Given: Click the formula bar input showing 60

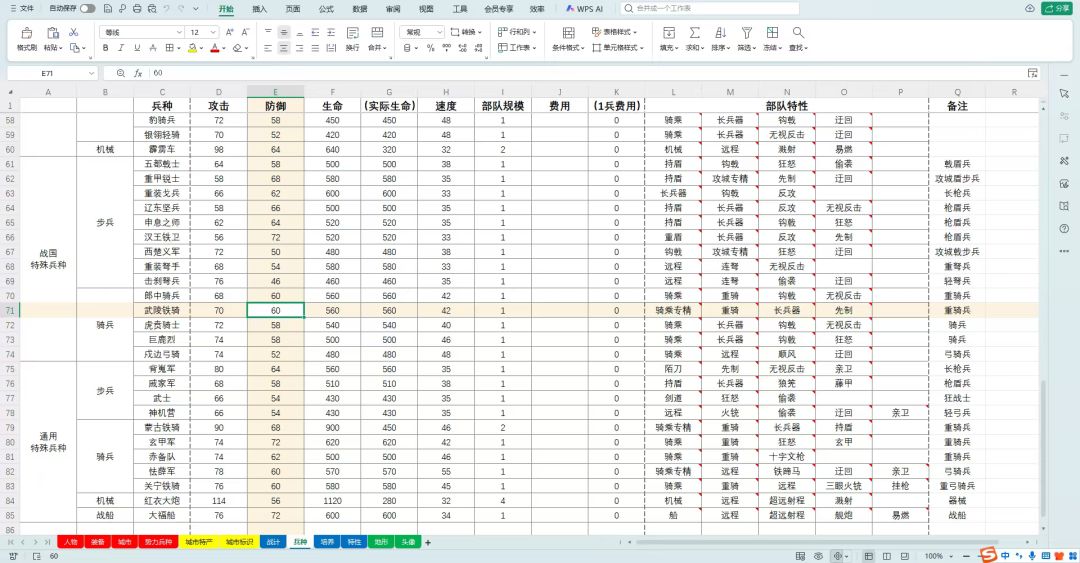Looking at the screenshot, I should click(585, 73).
